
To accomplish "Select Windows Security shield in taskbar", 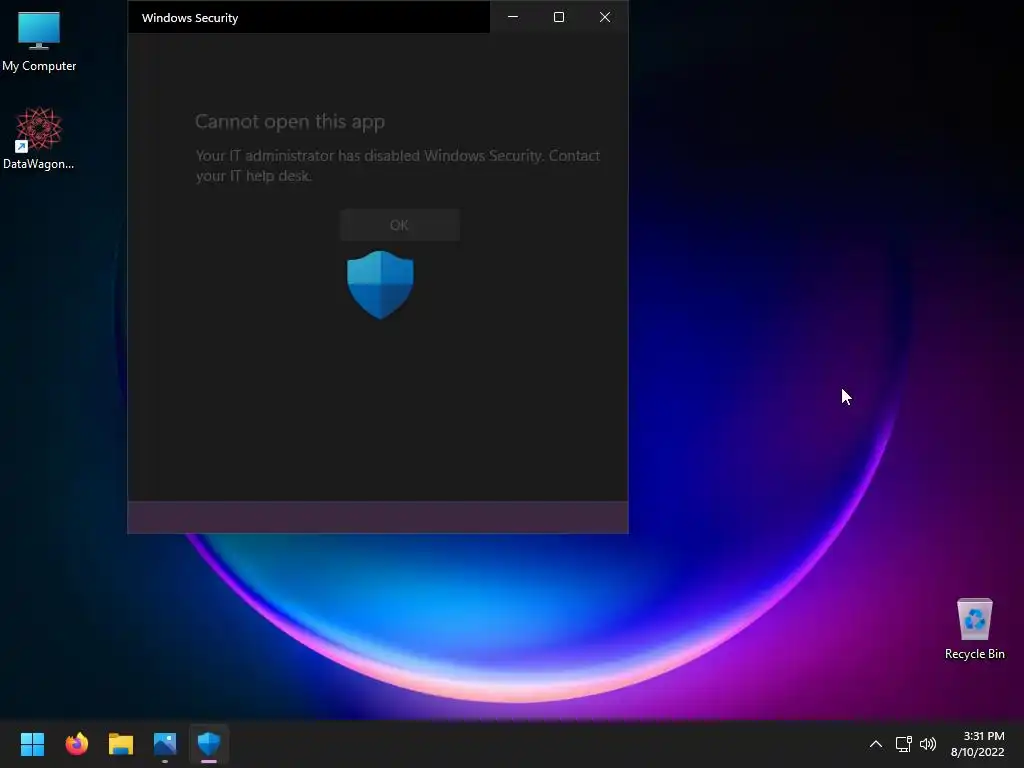I will [209, 744].
